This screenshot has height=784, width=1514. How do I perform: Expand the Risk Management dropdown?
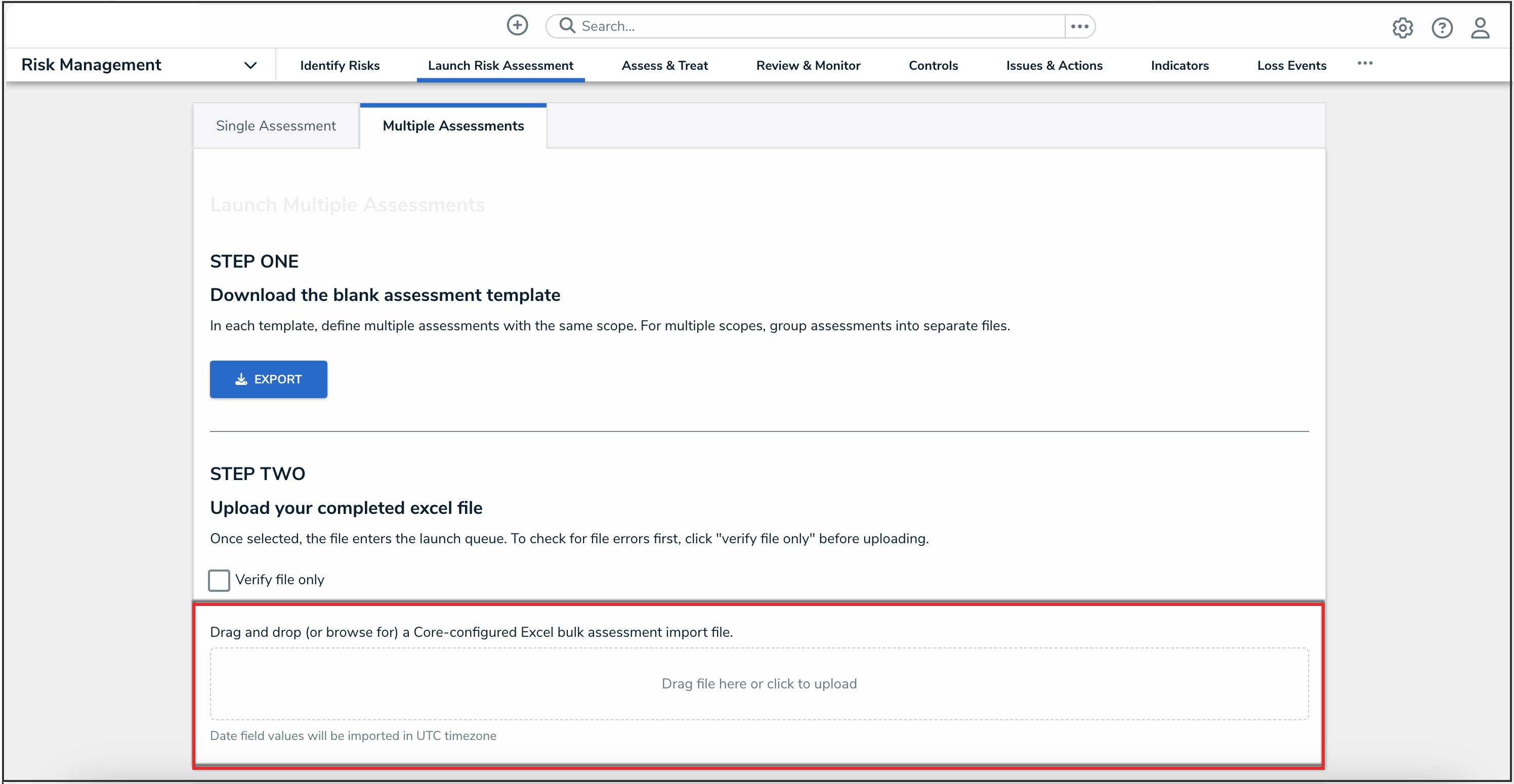tap(250, 65)
